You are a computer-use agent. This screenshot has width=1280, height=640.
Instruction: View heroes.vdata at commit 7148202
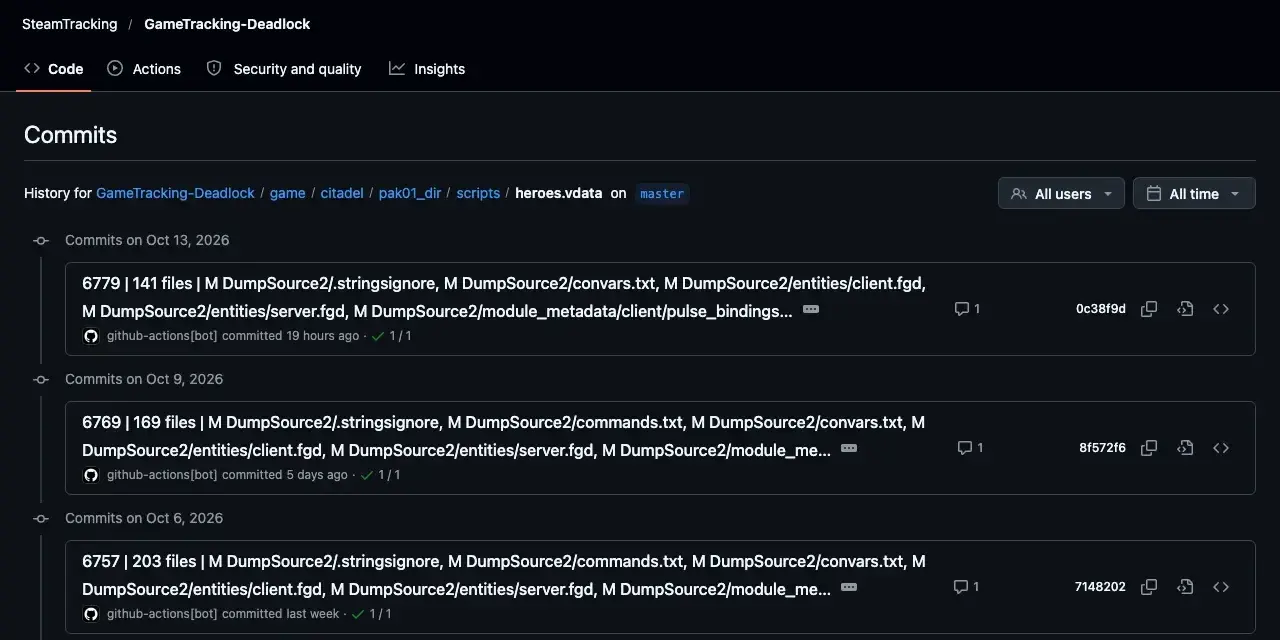point(1185,587)
